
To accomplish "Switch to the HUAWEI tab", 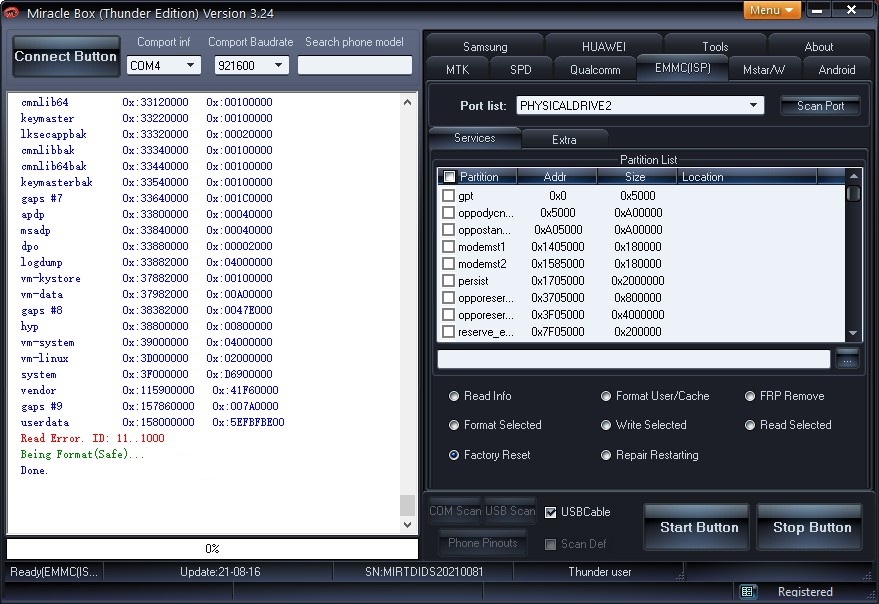I will (604, 47).
